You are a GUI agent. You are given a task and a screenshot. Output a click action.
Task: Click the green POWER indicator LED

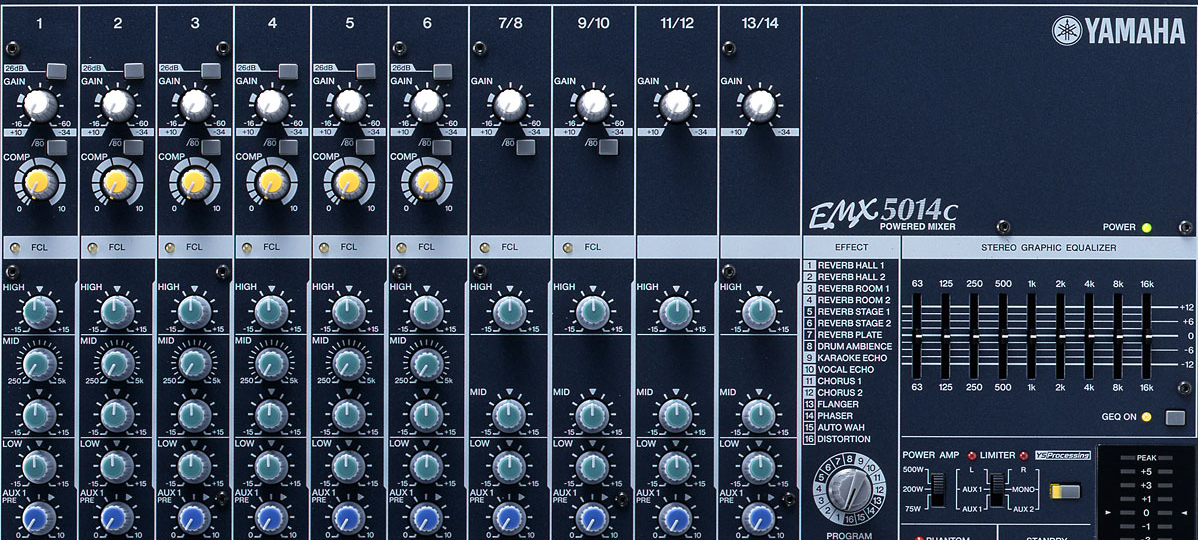(1146, 228)
